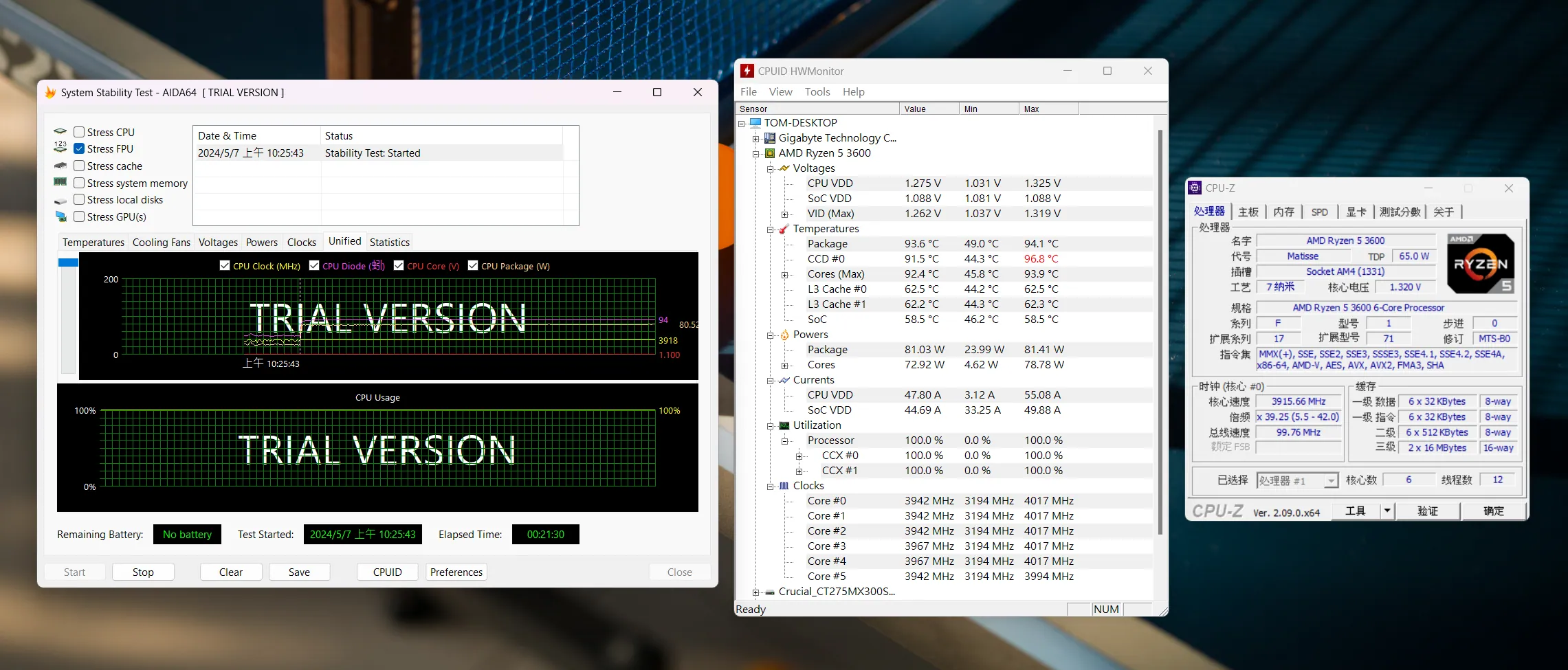Click the HWMonitor vertical scrollbar
Image resolution: width=1568 pixels, height=670 pixels.
coord(1160,332)
